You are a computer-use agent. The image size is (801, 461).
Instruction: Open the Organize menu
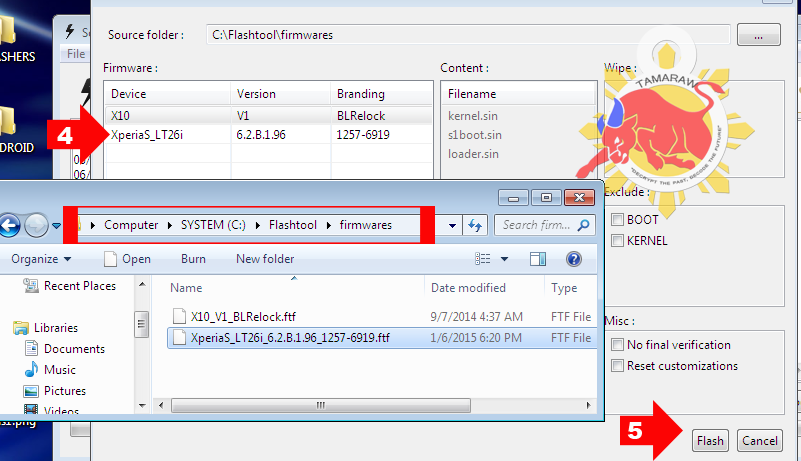[41, 259]
